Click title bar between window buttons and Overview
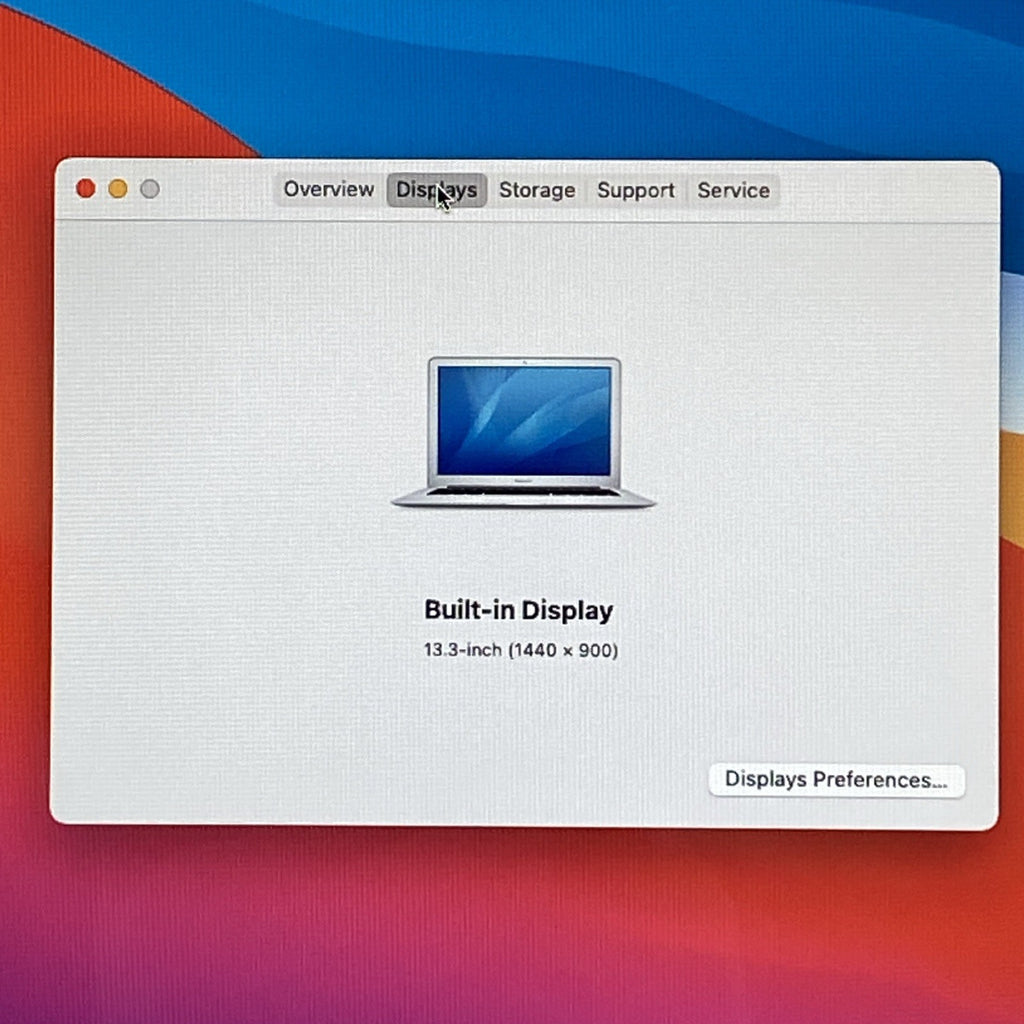This screenshot has width=1024, height=1024. point(217,189)
